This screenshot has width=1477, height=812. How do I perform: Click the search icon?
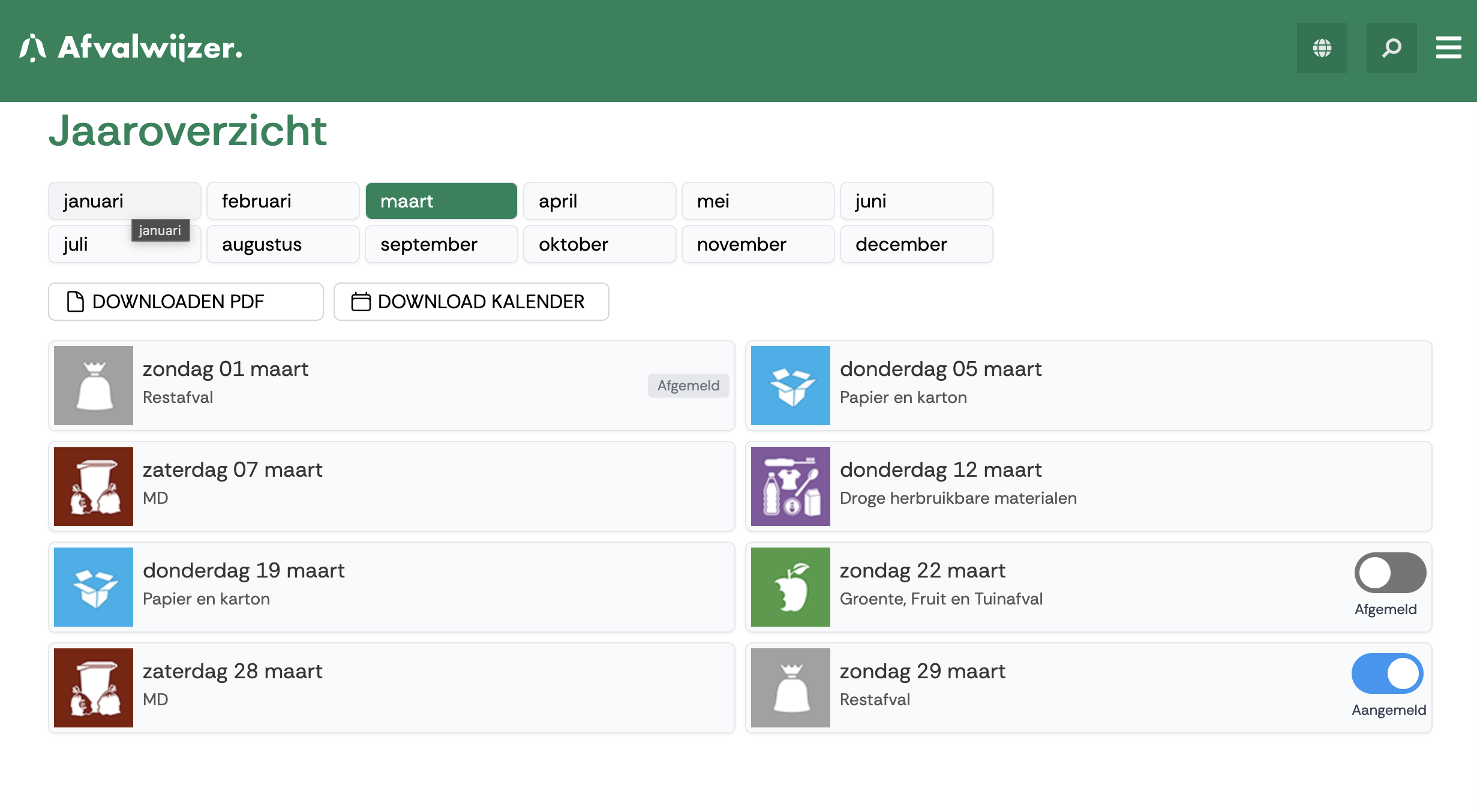[1392, 48]
